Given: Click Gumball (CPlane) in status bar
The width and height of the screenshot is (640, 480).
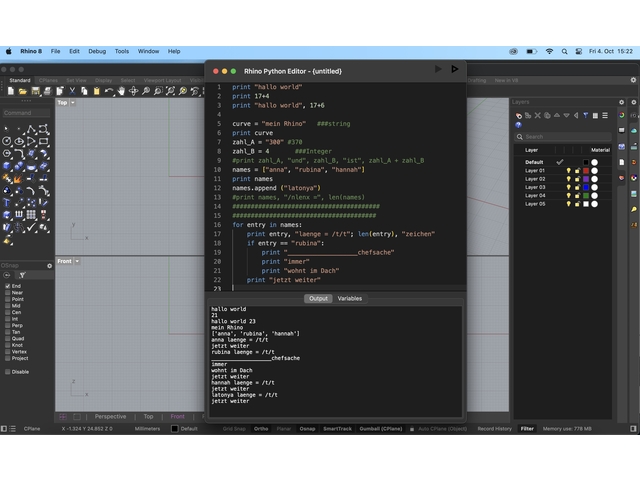Looking at the screenshot, I should tap(381, 429).
